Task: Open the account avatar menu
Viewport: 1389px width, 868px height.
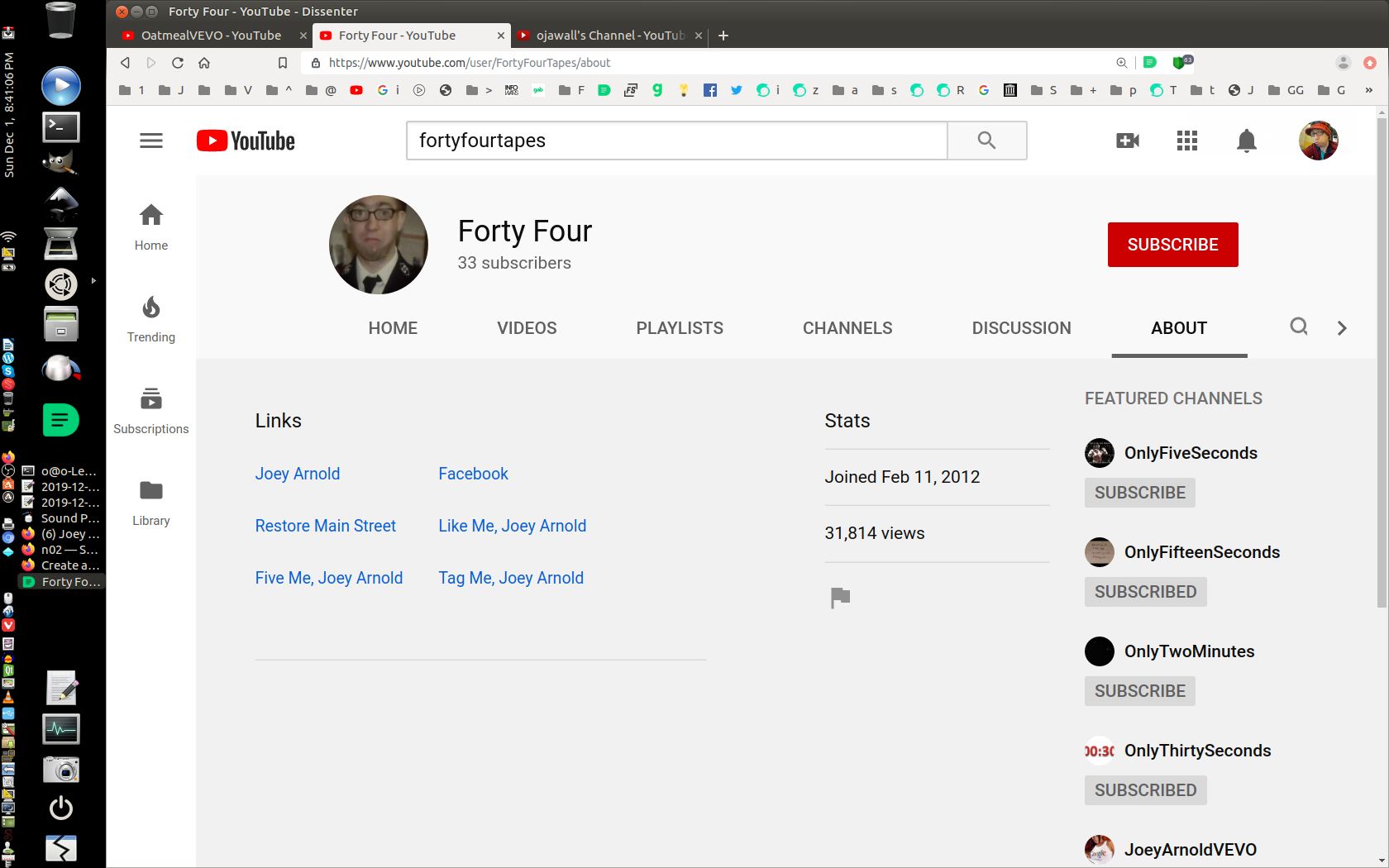Action: click(x=1319, y=141)
